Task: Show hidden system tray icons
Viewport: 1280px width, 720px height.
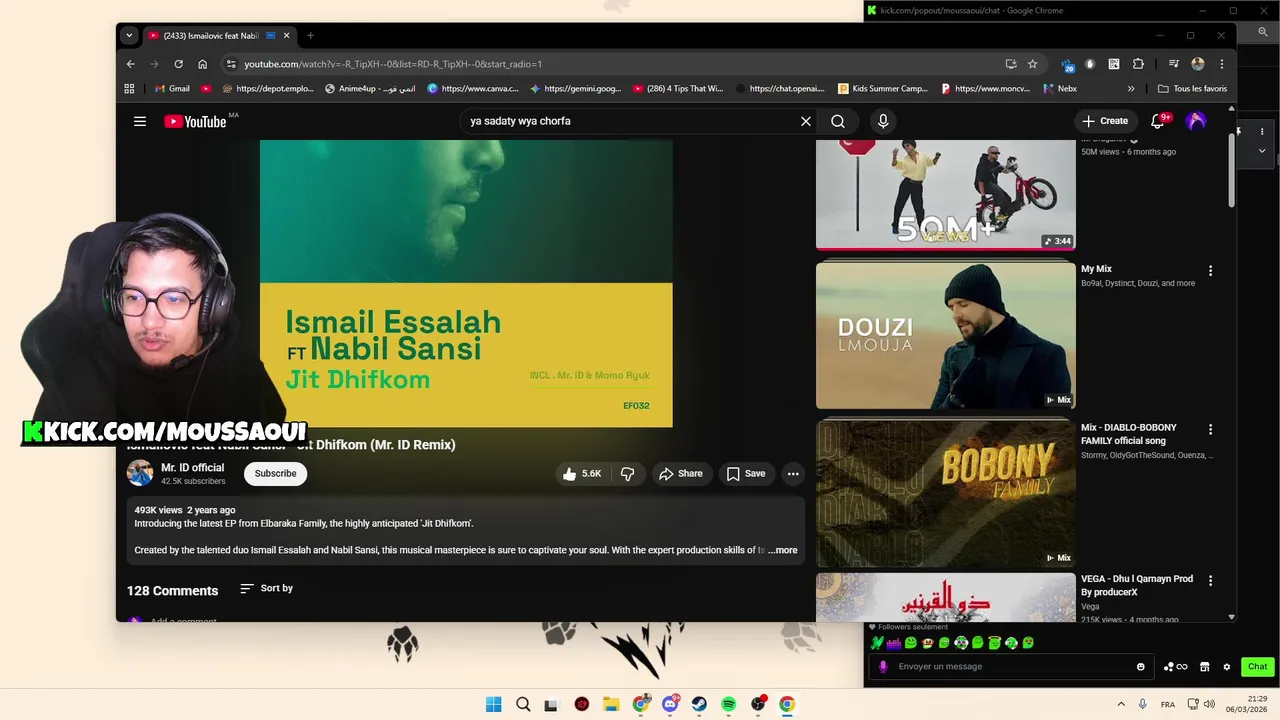Action: [x=1121, y=704]
